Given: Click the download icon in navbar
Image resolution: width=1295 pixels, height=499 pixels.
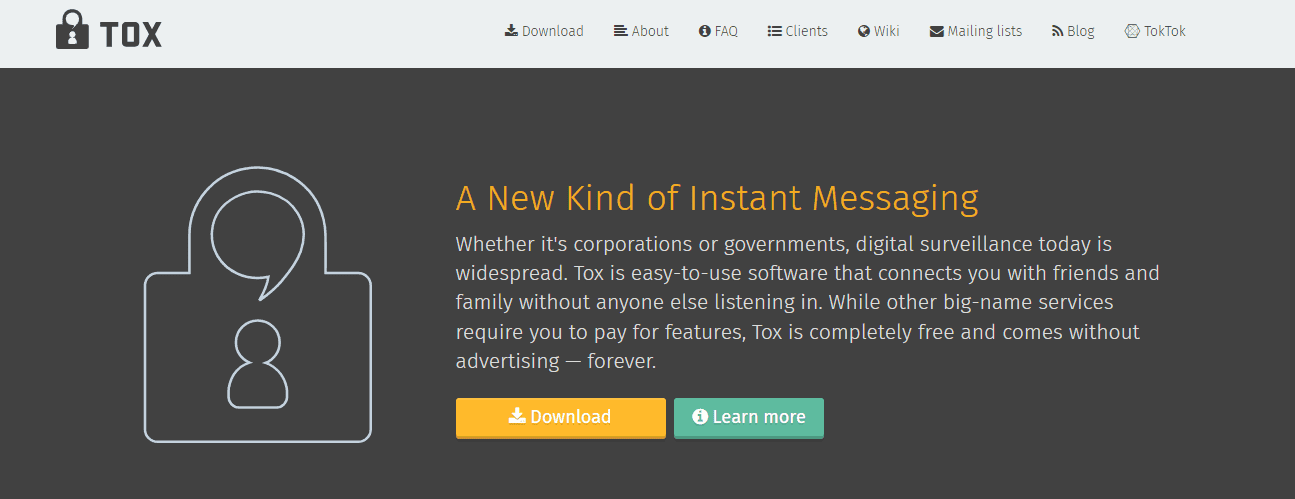Looking at the screenshot, I should [511, 31].
